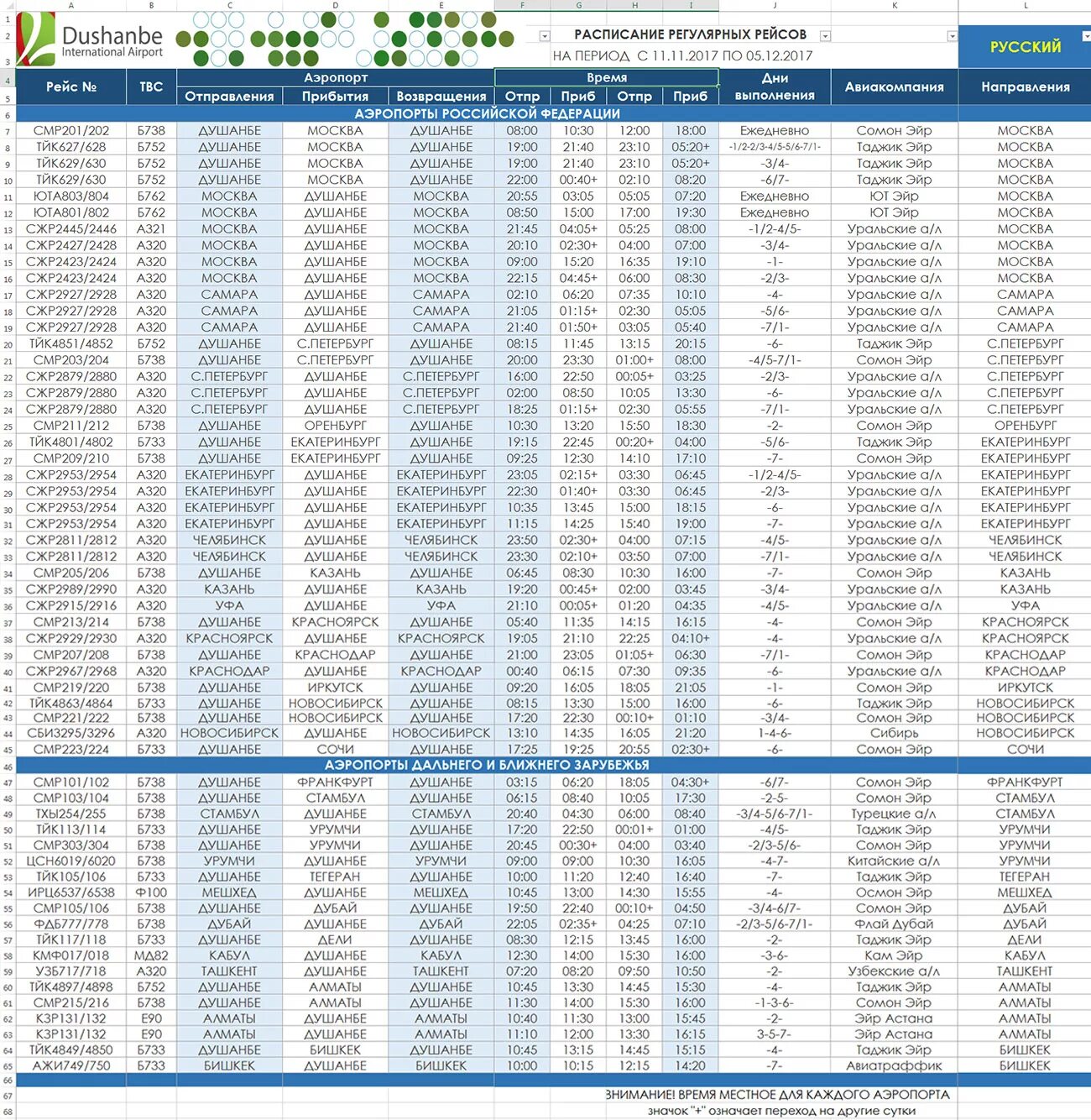
Task: Open filter dropdown right of РАСПИСАНИЕ РЕГУЛЯРНЫХ РЕЙСОВ title
Action: [x=825, y=36]
